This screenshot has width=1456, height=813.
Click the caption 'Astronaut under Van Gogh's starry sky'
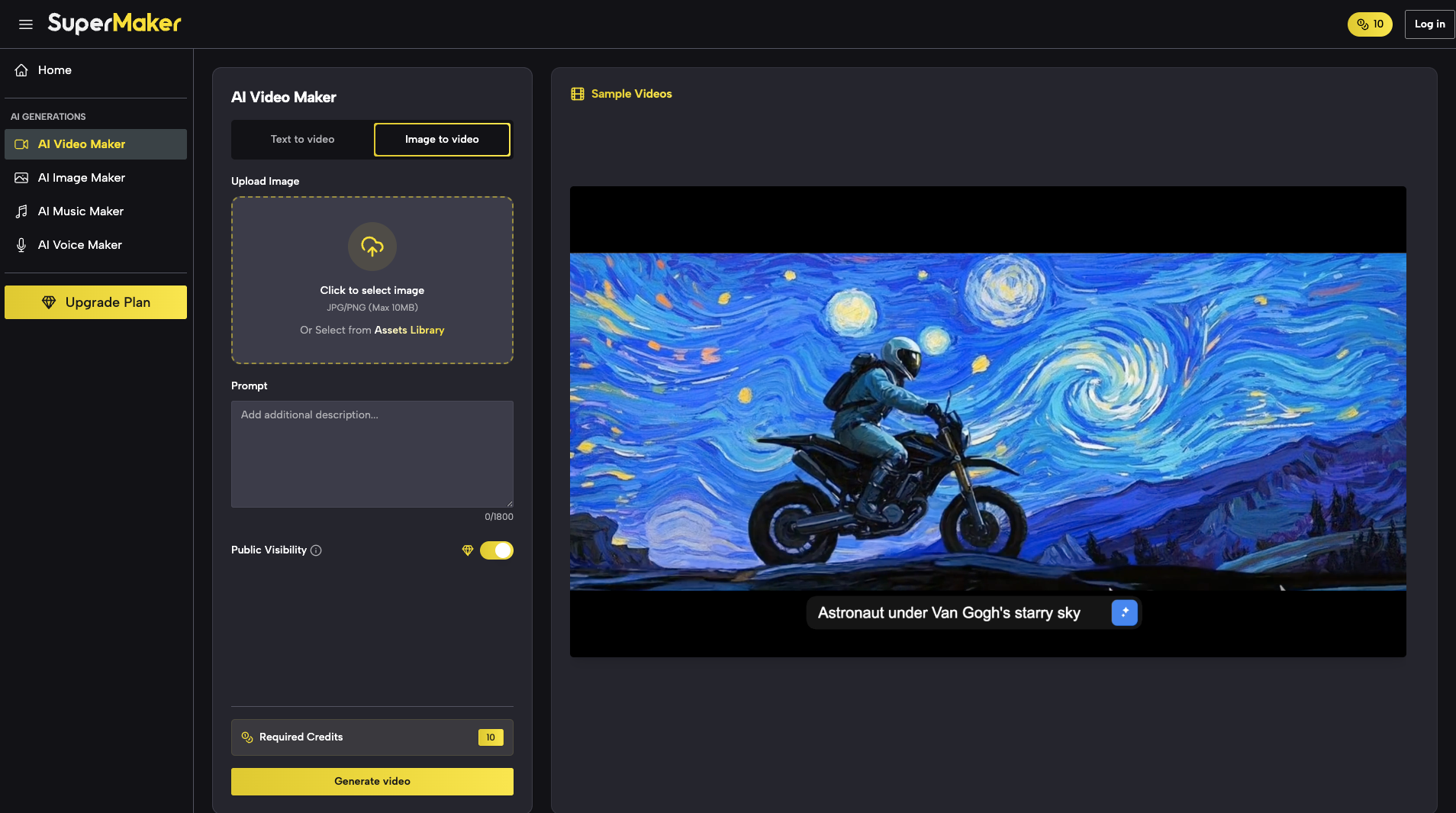point(949,613)
